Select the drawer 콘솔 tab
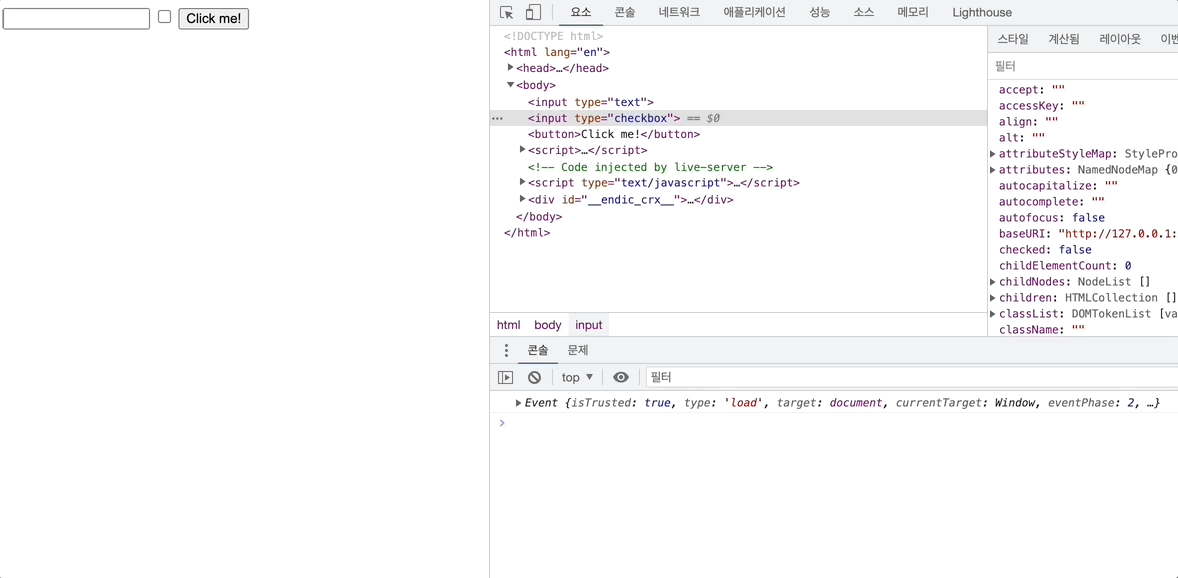This screenshot has width=1178, height=578. point(537,350)
